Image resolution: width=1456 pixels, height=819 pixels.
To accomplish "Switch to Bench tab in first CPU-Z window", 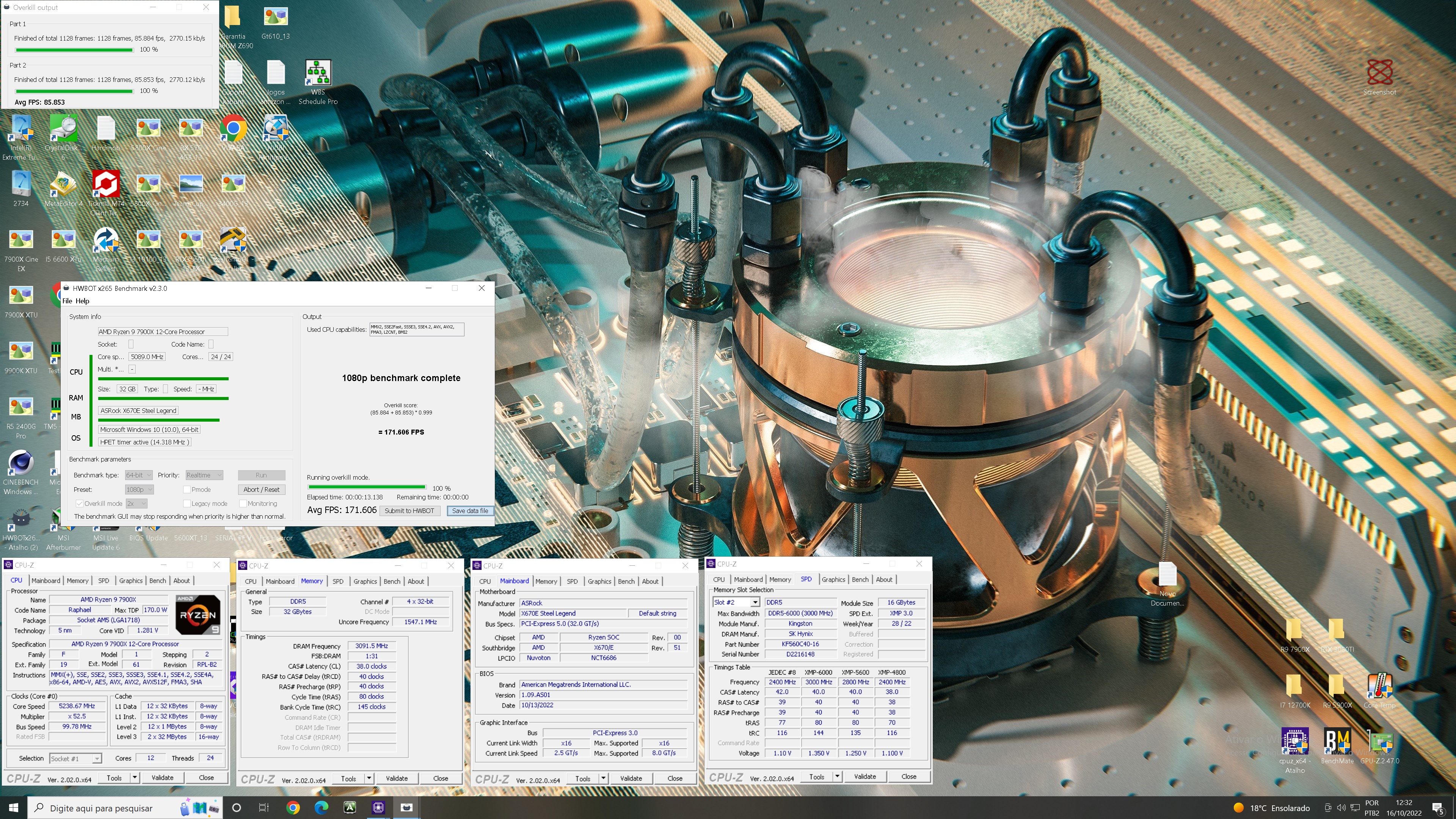I will coord(158,581).
